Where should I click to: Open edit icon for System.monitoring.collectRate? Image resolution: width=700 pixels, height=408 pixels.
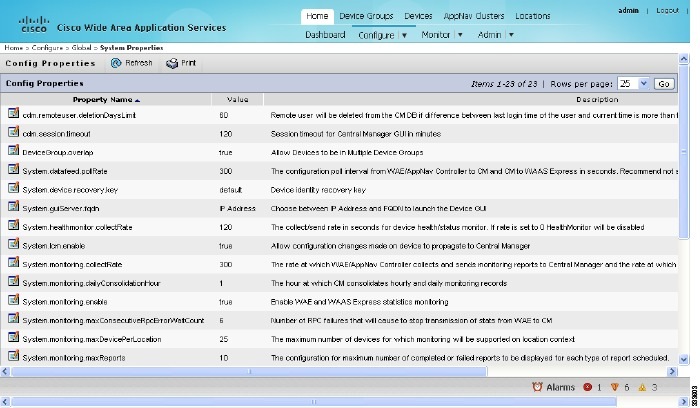(13, 263)
